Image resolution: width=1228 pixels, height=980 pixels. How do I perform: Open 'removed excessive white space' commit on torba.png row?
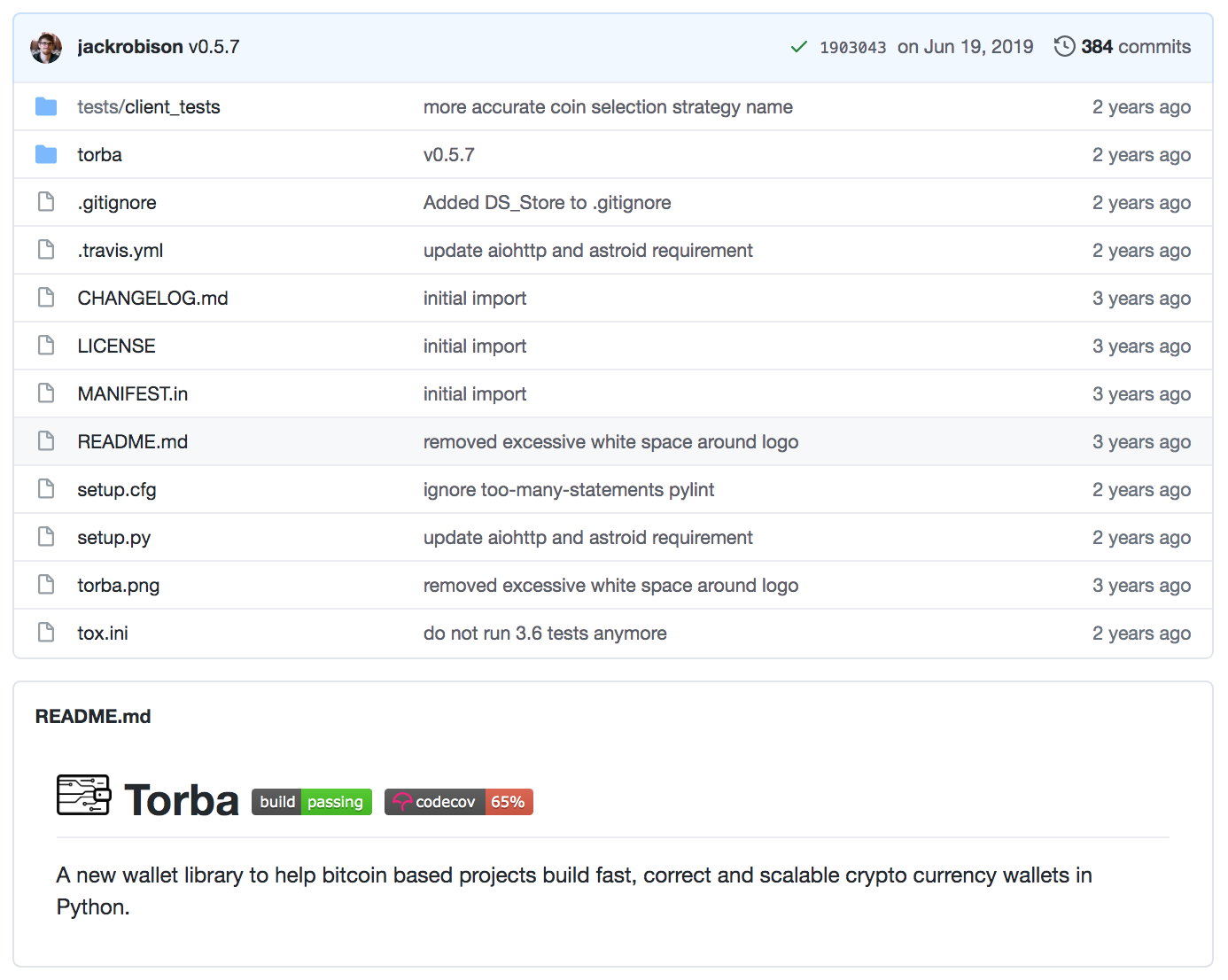tap(610, 586)
